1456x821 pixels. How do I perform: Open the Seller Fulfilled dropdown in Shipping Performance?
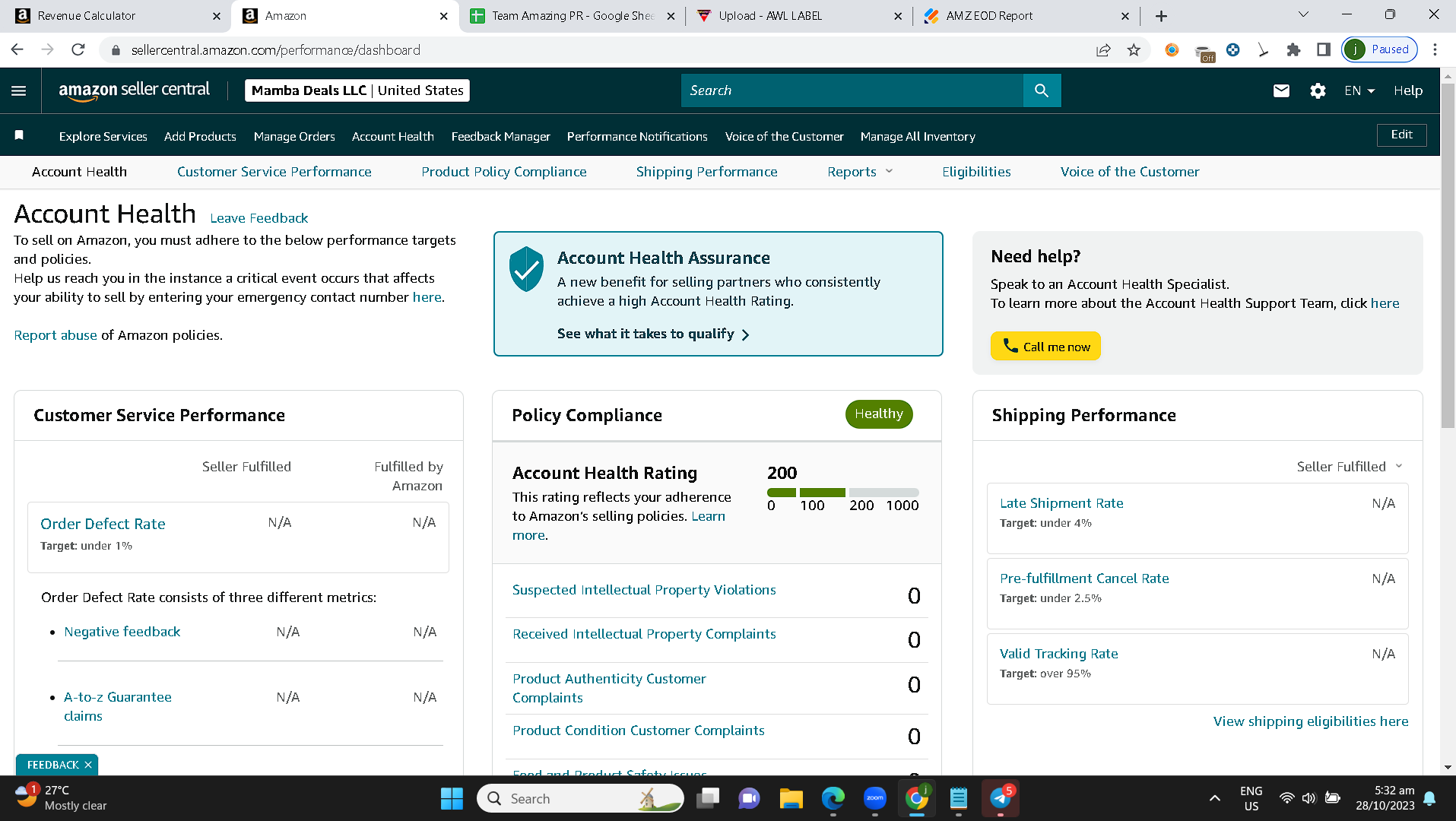(1350, 467)
